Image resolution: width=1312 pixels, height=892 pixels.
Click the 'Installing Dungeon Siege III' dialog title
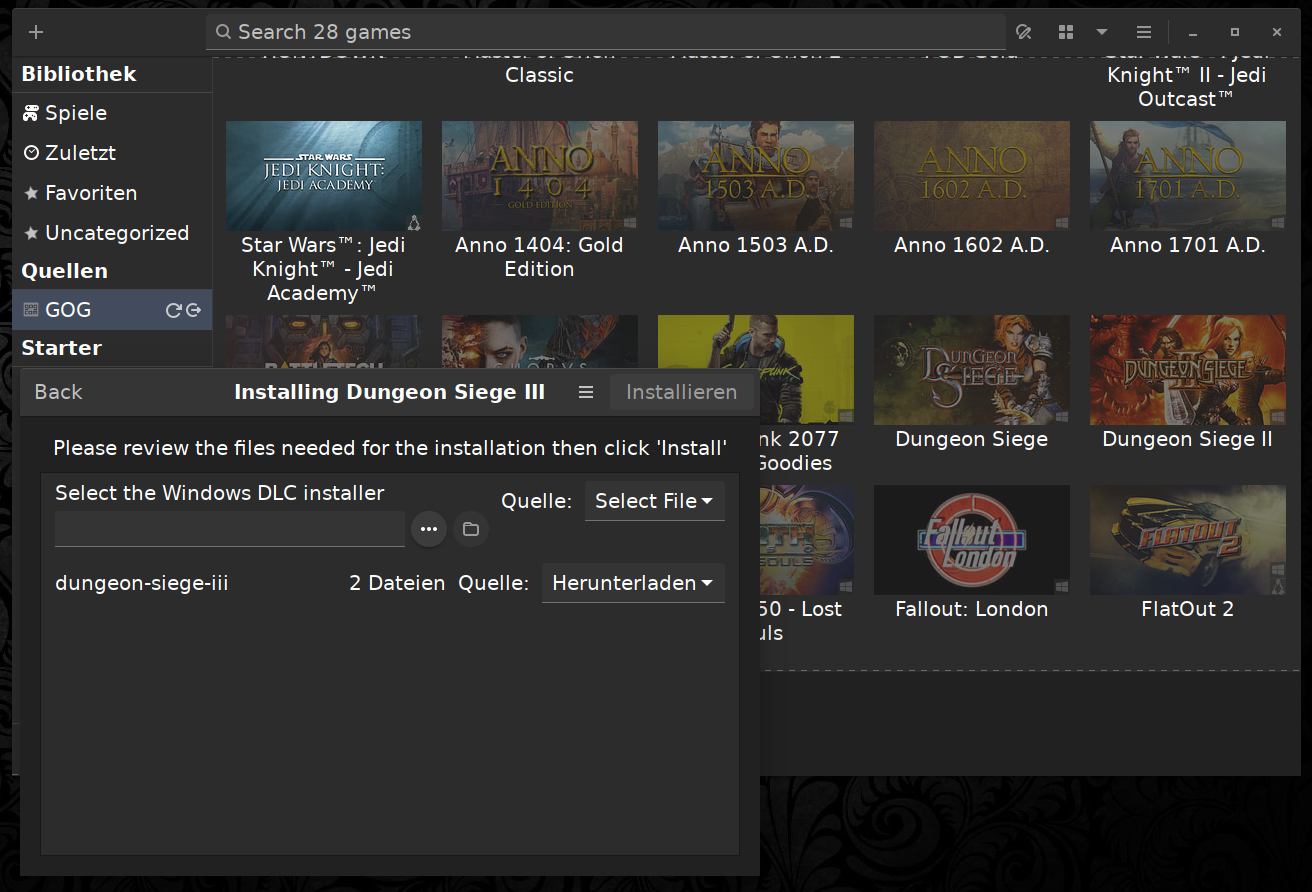click(x=390, y=392)
